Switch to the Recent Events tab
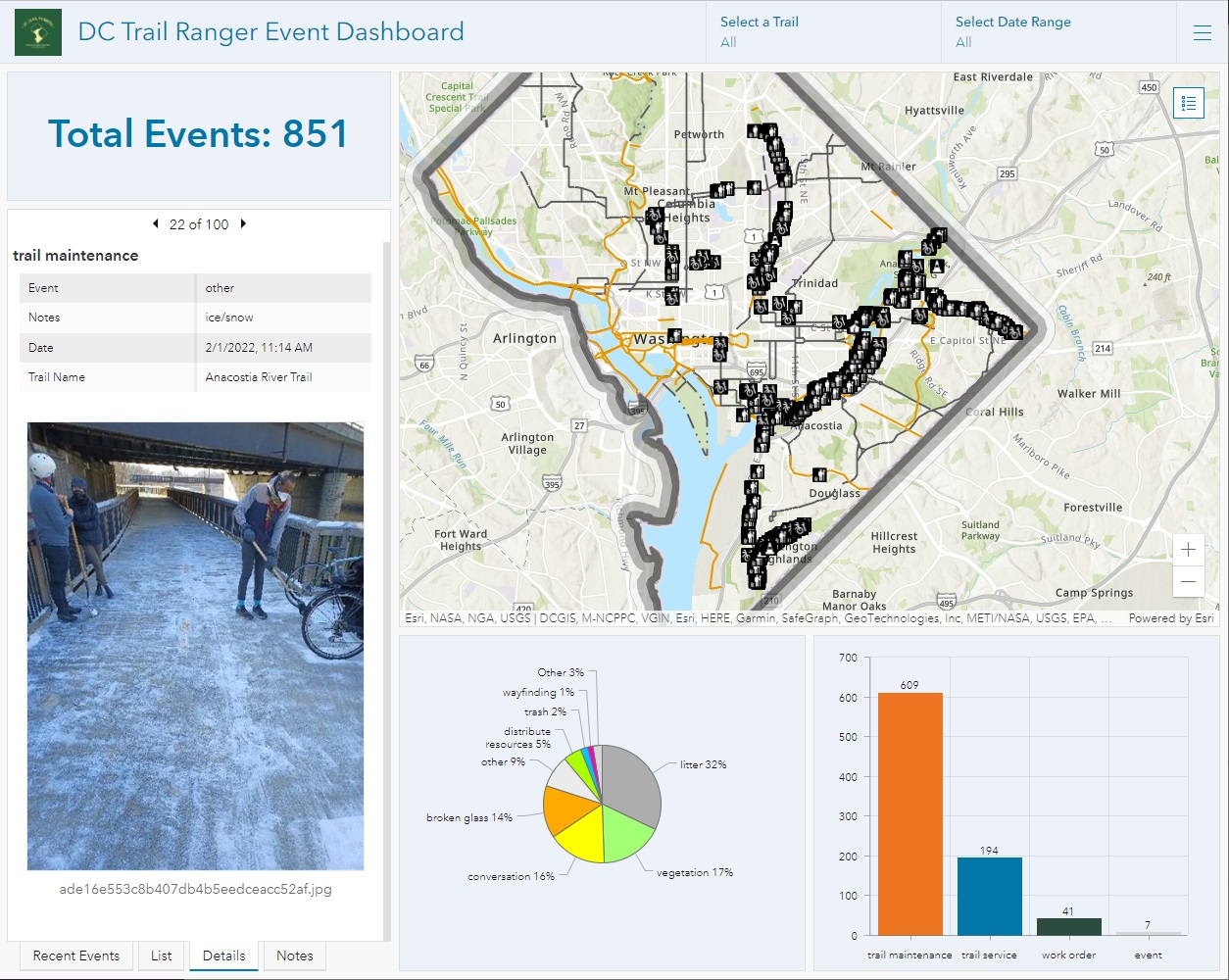Viewport: 1229px width, 980px height. [x=75, y=955]
